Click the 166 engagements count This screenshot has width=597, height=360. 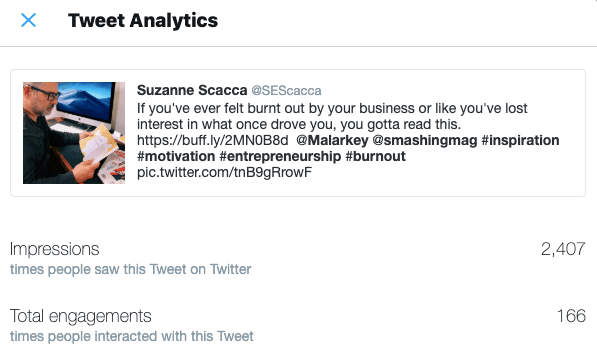click(x=571, y=316)
